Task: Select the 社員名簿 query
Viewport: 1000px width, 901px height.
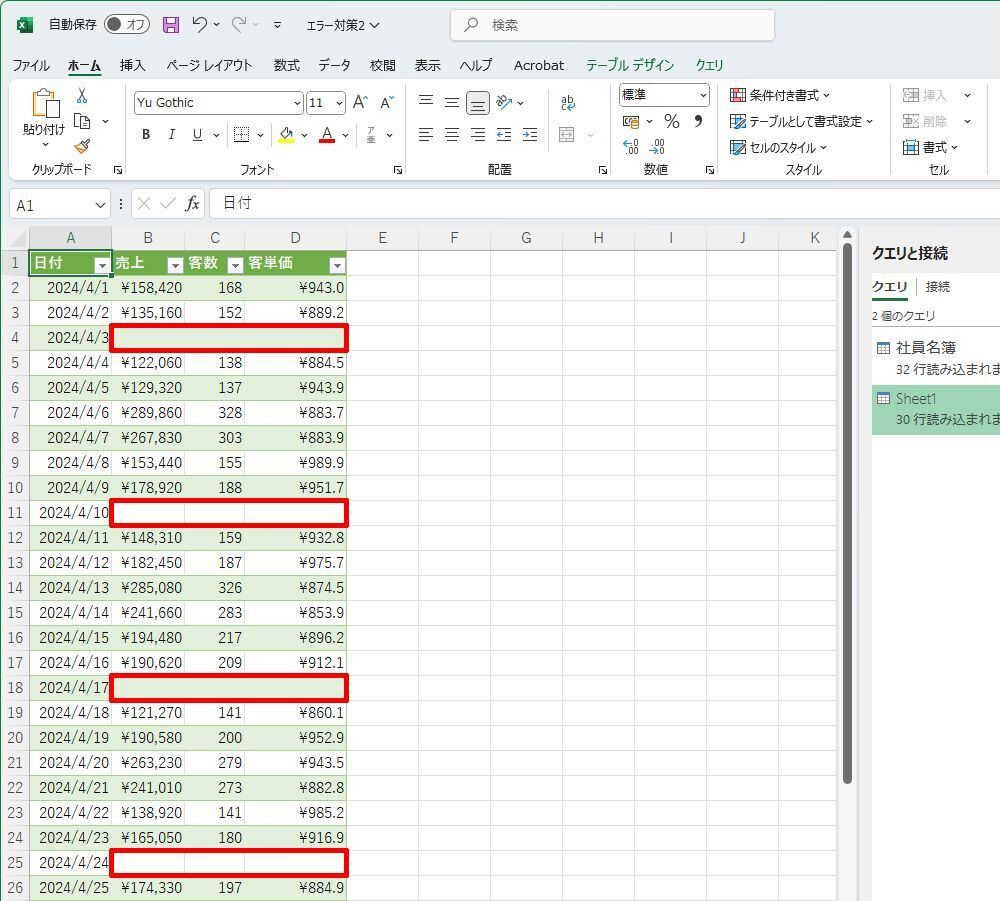Action: pos(936,358)
